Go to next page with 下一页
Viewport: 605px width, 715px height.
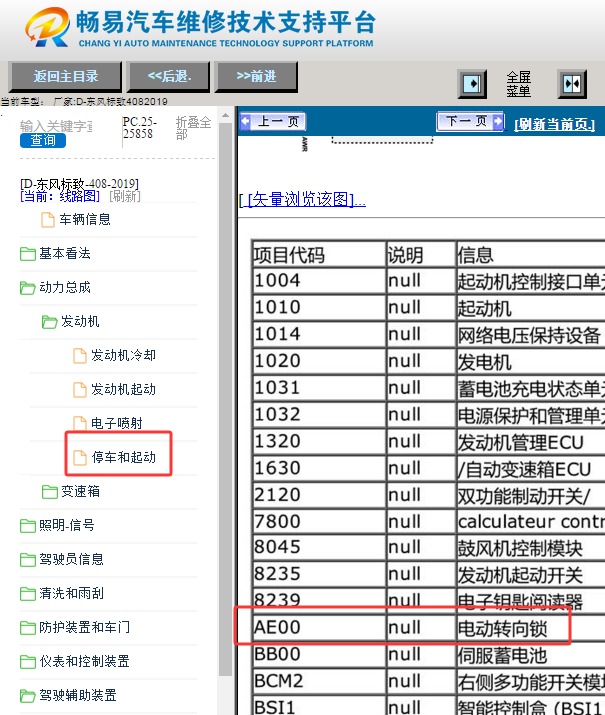[470, 121]
